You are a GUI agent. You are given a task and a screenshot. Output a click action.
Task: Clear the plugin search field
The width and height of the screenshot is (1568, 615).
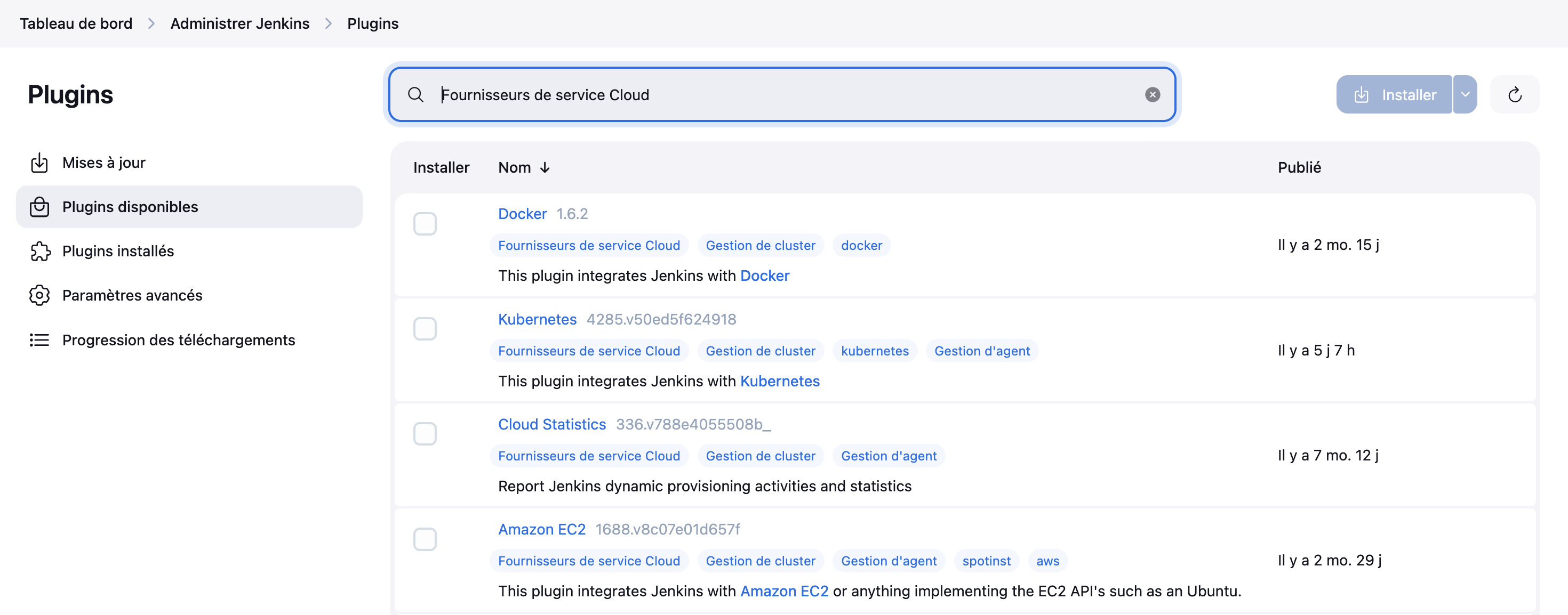(1151, 95)
